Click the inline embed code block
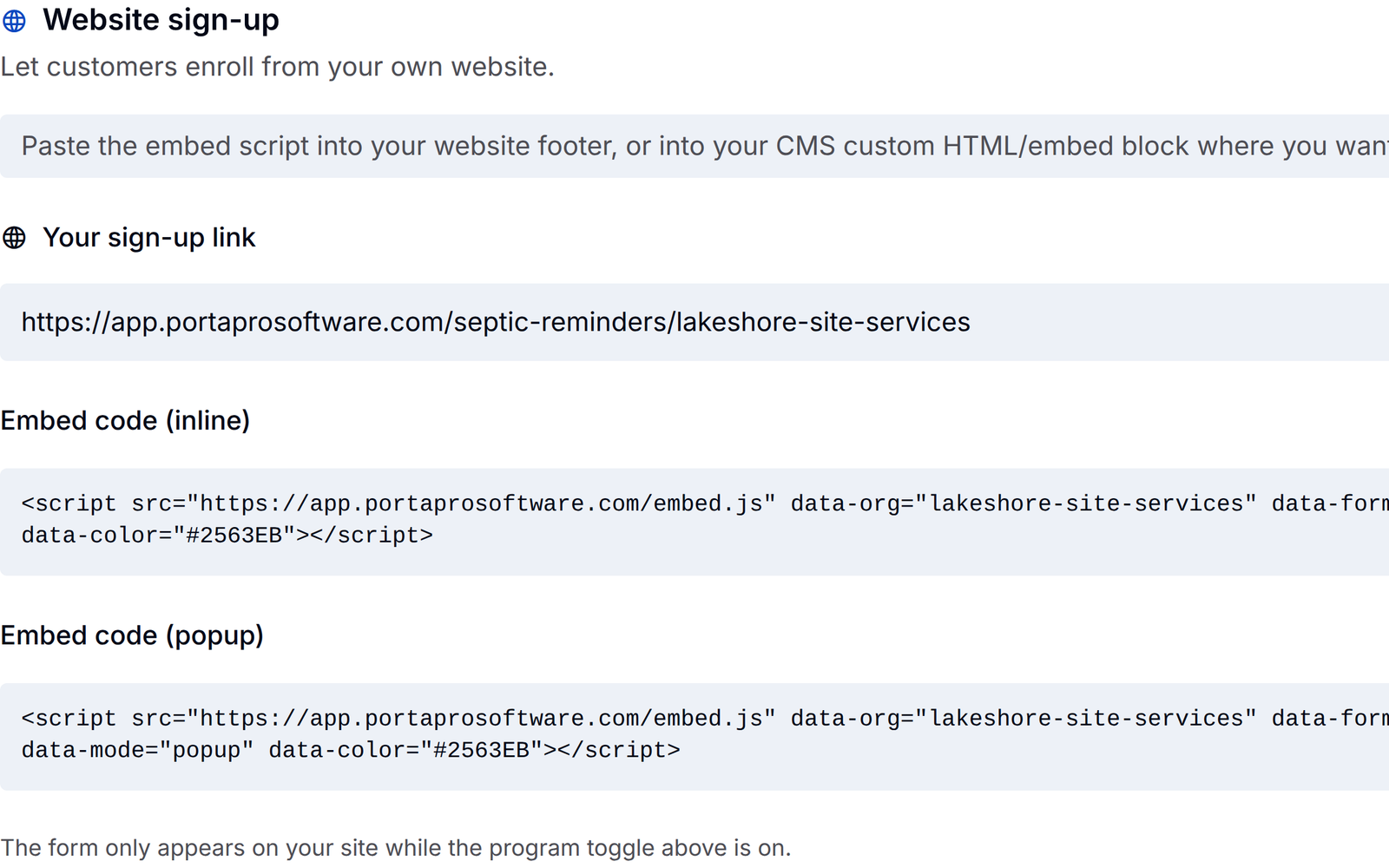1389x868 pixels. 694,522
